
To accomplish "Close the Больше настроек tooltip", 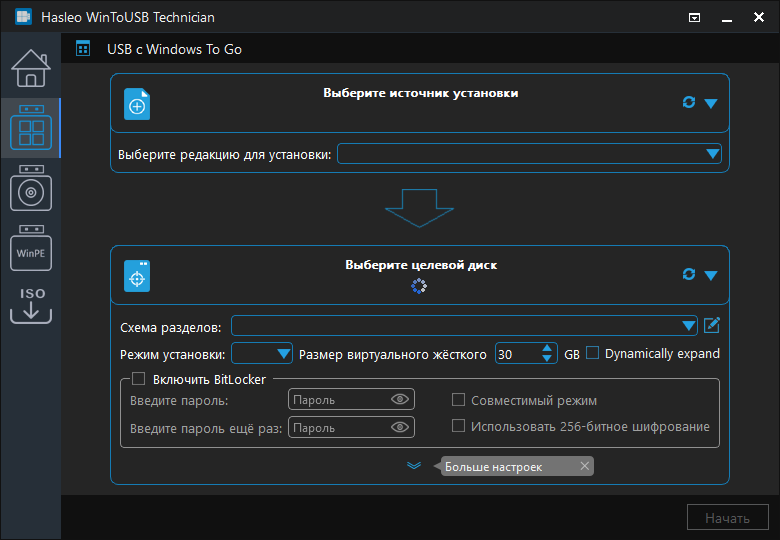I will tap(584, 466).
